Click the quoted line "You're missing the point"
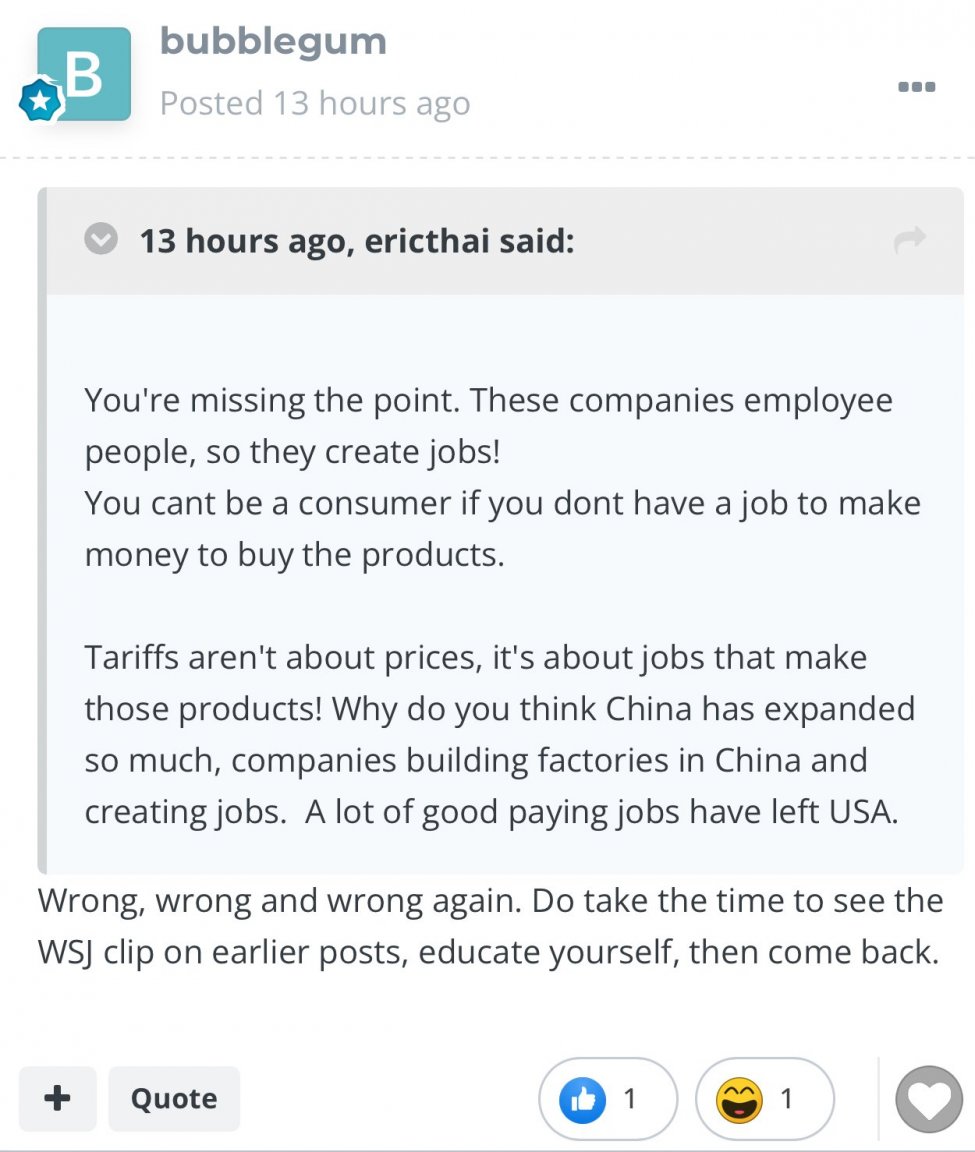Screen dimensions: 975x1152 270,401
